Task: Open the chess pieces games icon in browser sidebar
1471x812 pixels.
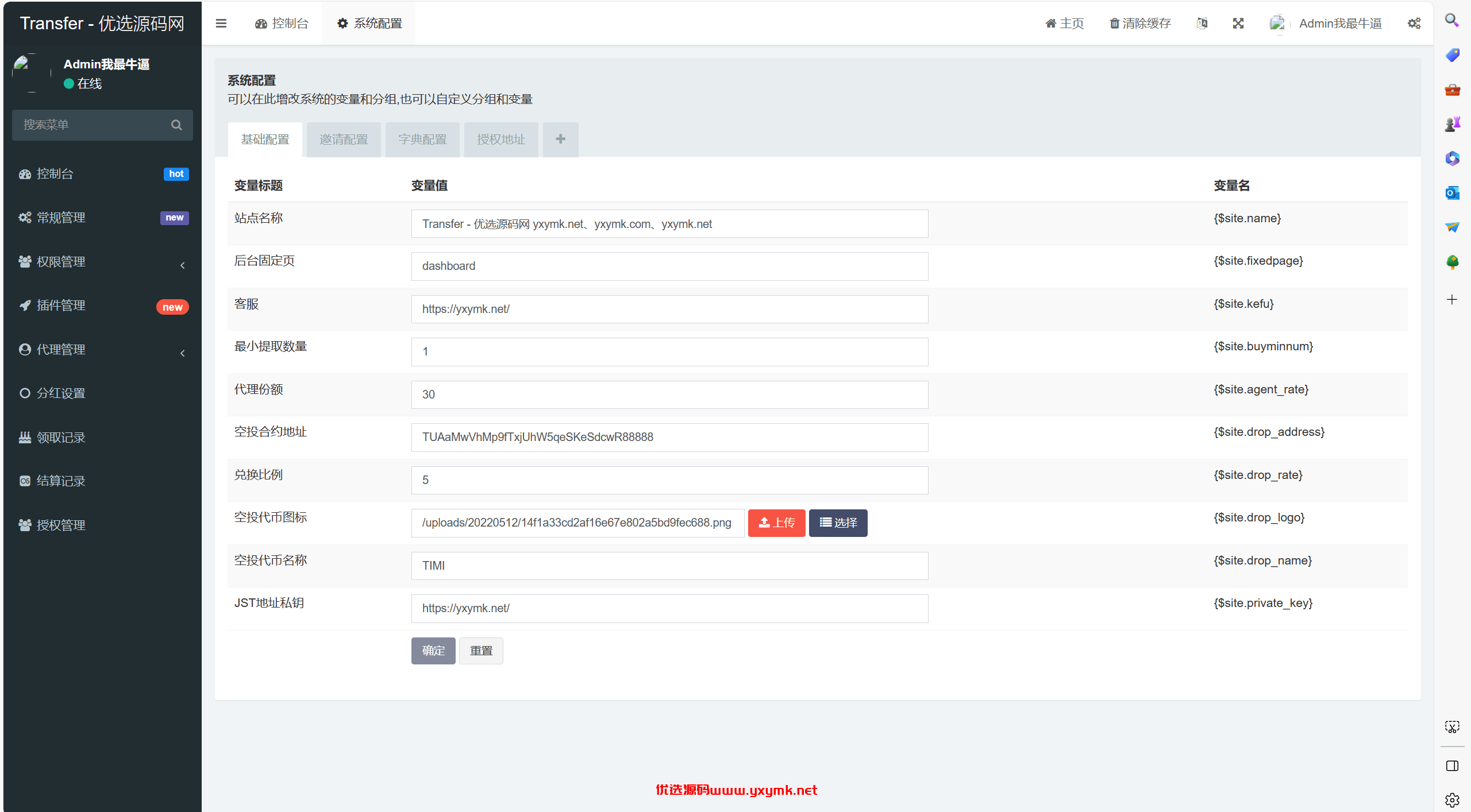Action: (x=1452, y=123)
